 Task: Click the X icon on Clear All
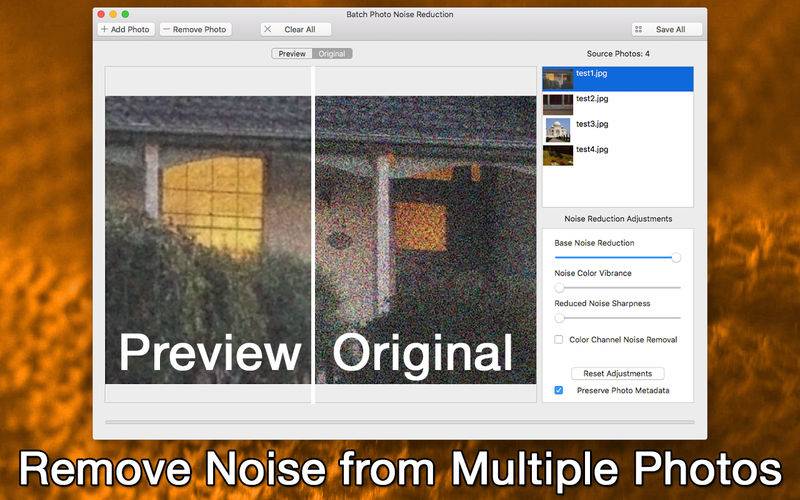click(x=267, y=30)
